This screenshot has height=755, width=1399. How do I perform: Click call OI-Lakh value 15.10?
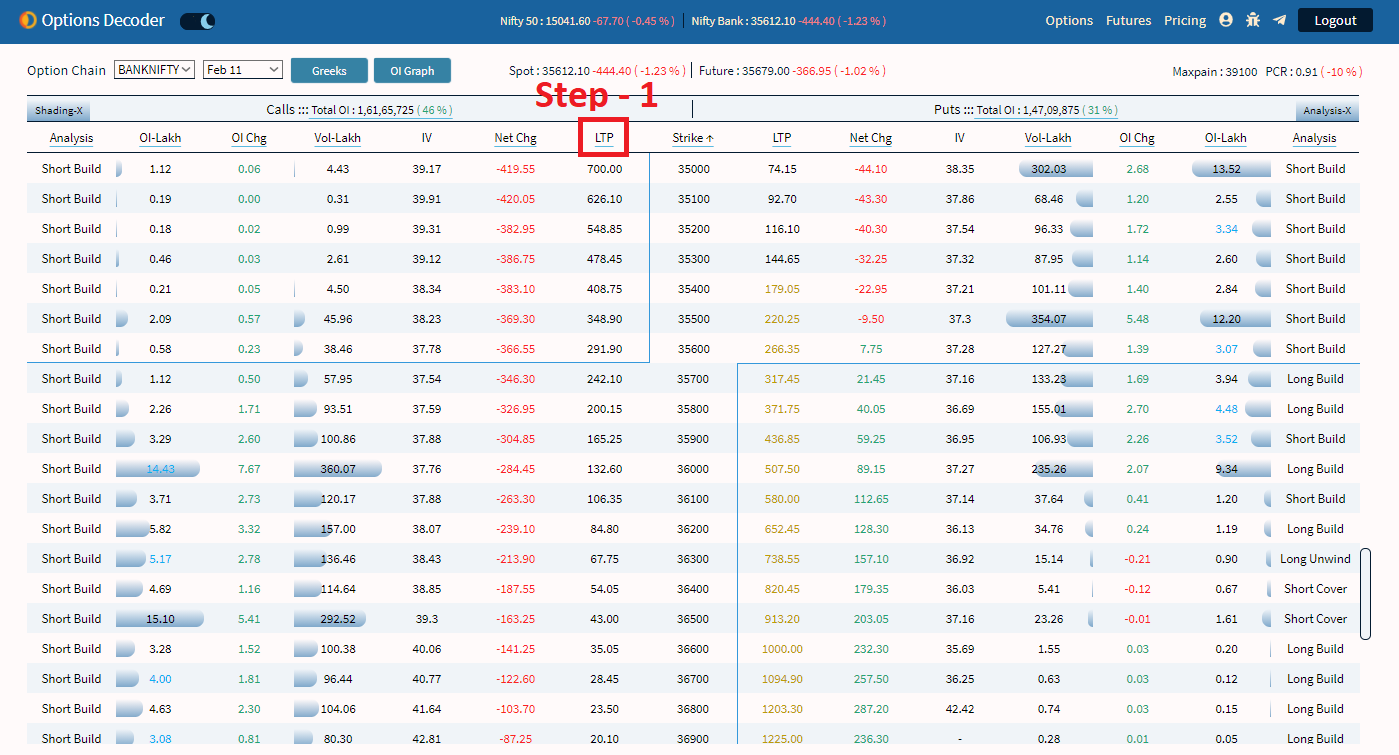(160, 619)
